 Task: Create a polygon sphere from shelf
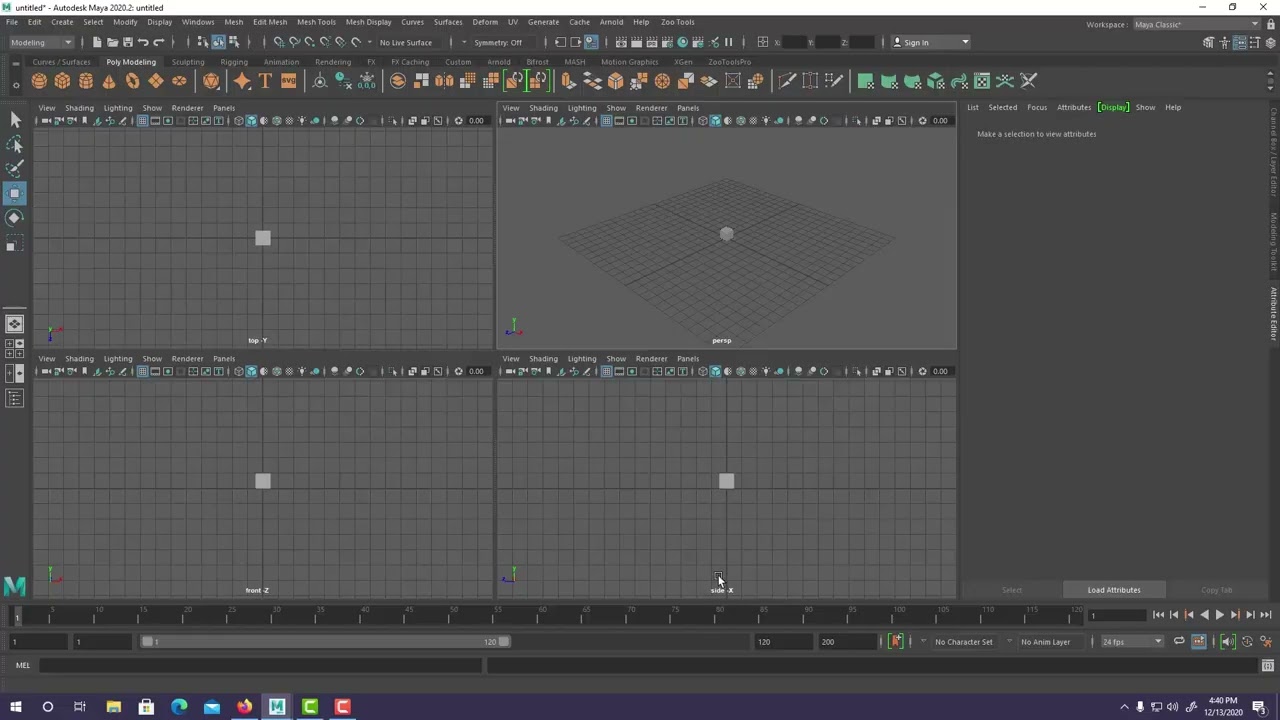click(x=39, y=81)
